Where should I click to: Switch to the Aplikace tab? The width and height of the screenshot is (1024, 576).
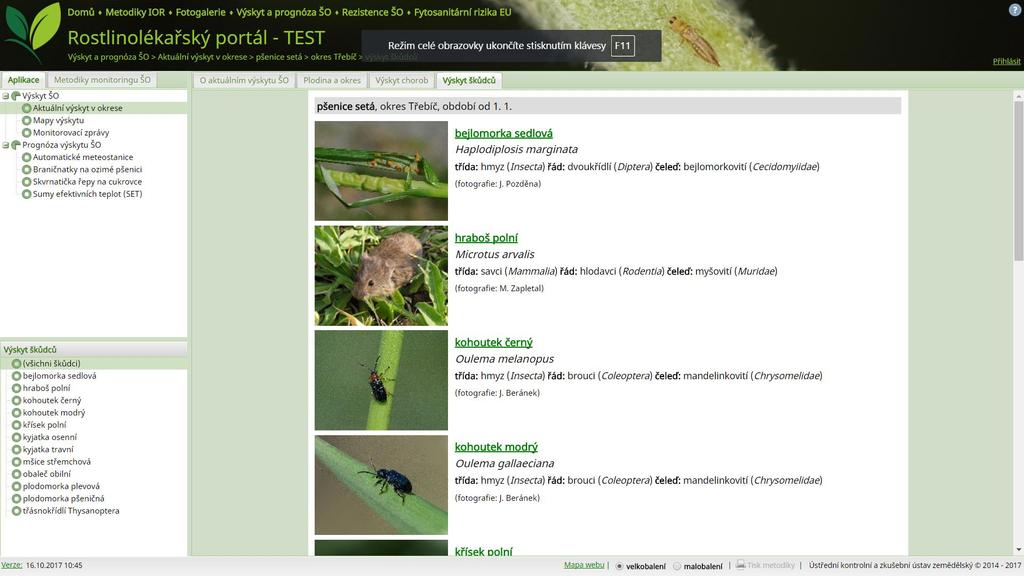[x=24, y=80]
